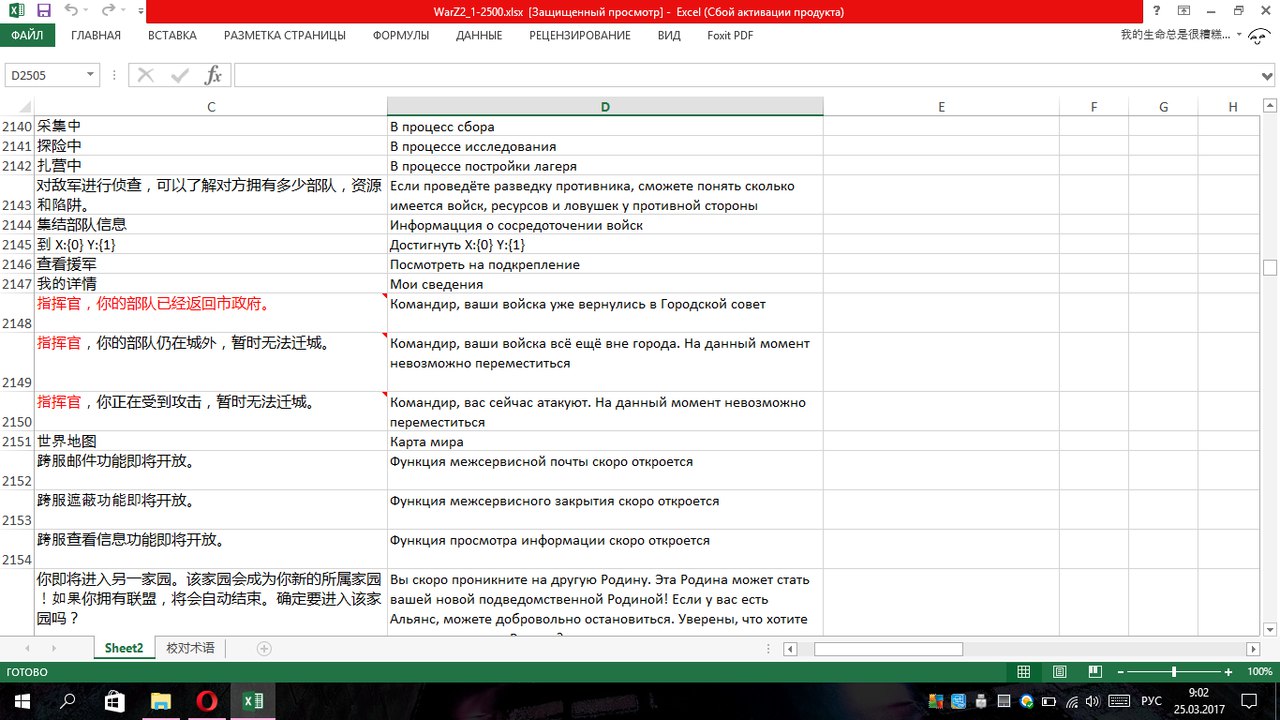Screen dimensions: 1280x720
Task: Open the РАЗМЕТКА СТРАНИЦЫ ribbon tab
Action: (285, 35)
